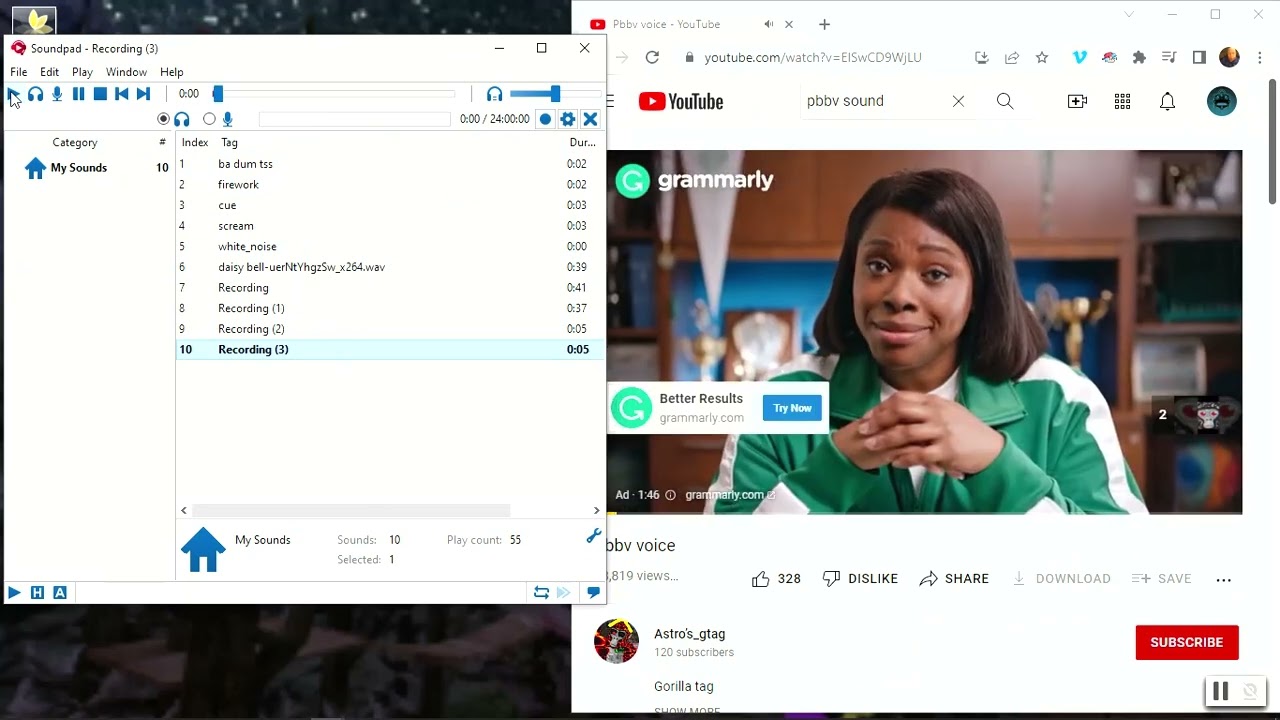Start recording with the record button

tap(545, 119)
